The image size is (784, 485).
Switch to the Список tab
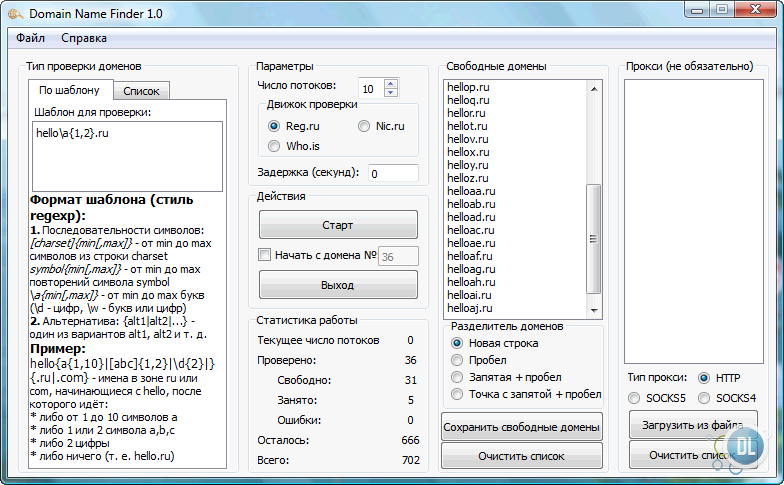[141, 91]
